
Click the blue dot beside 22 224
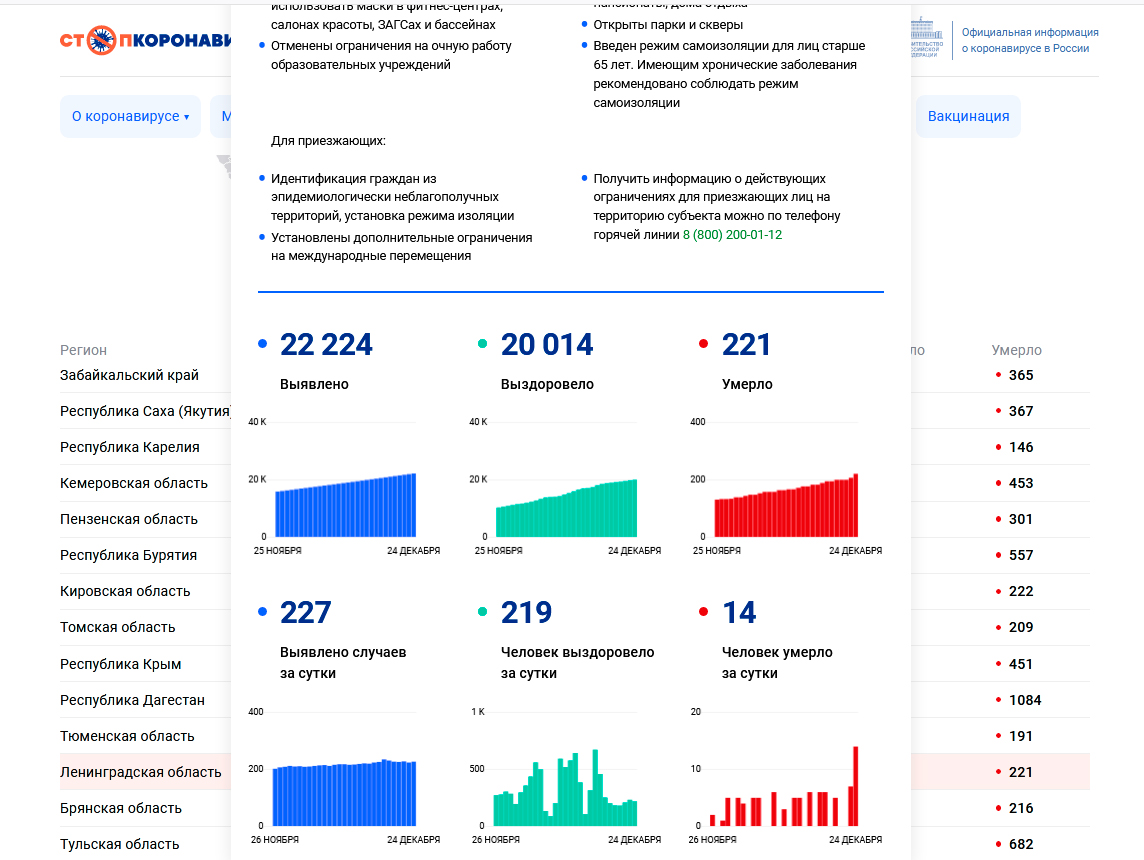click(x=262, y=344)
